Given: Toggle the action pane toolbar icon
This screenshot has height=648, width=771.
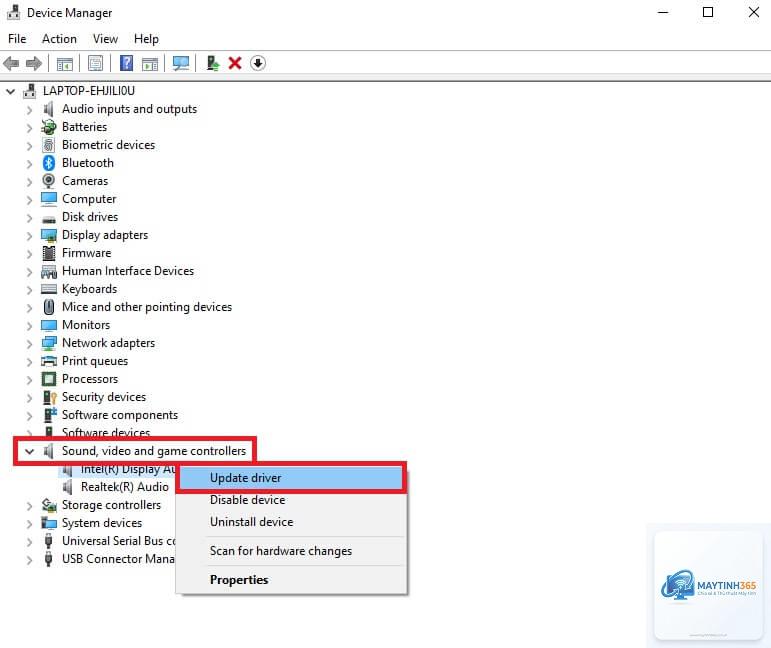Looking at the screenshot, I should tap(150, 63).
